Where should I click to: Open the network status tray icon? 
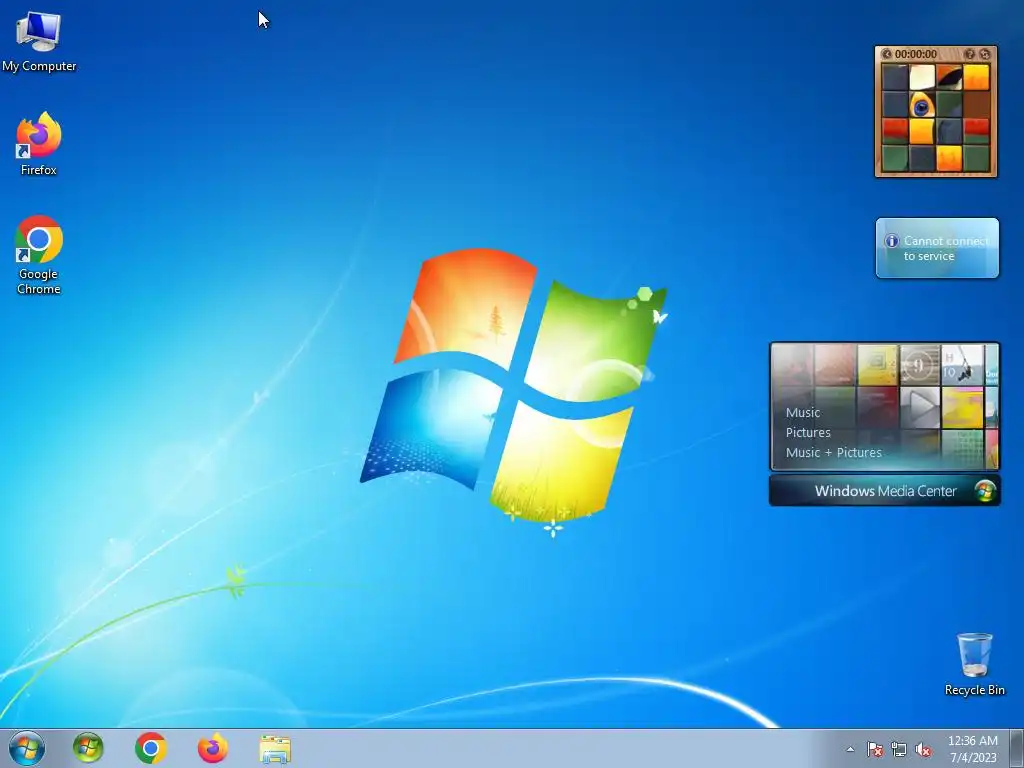pos(899,749)
